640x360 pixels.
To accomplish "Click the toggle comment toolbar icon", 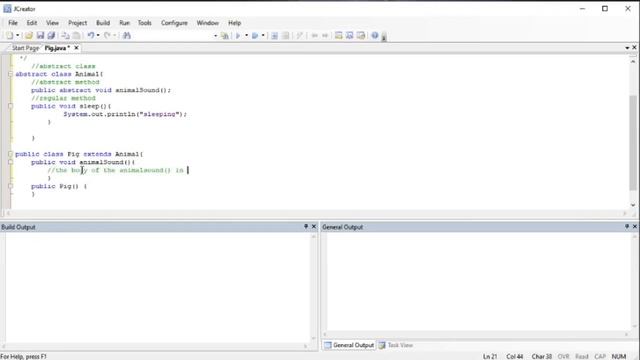I will [x=299, y=36].
